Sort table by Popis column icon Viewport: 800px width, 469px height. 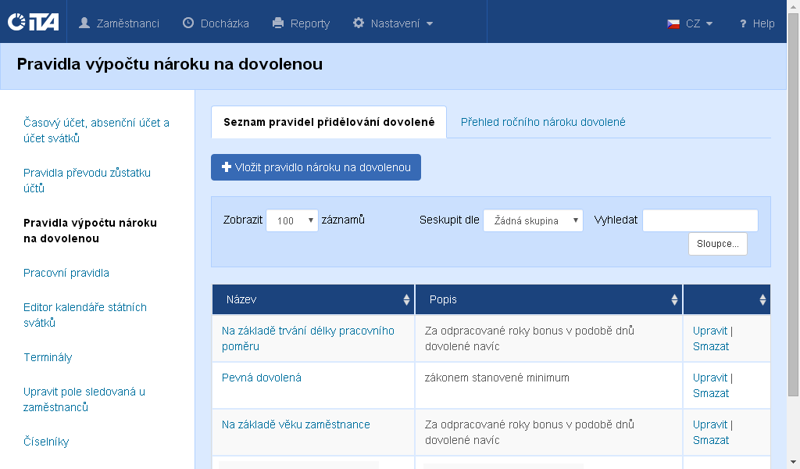tap(674, 300)
